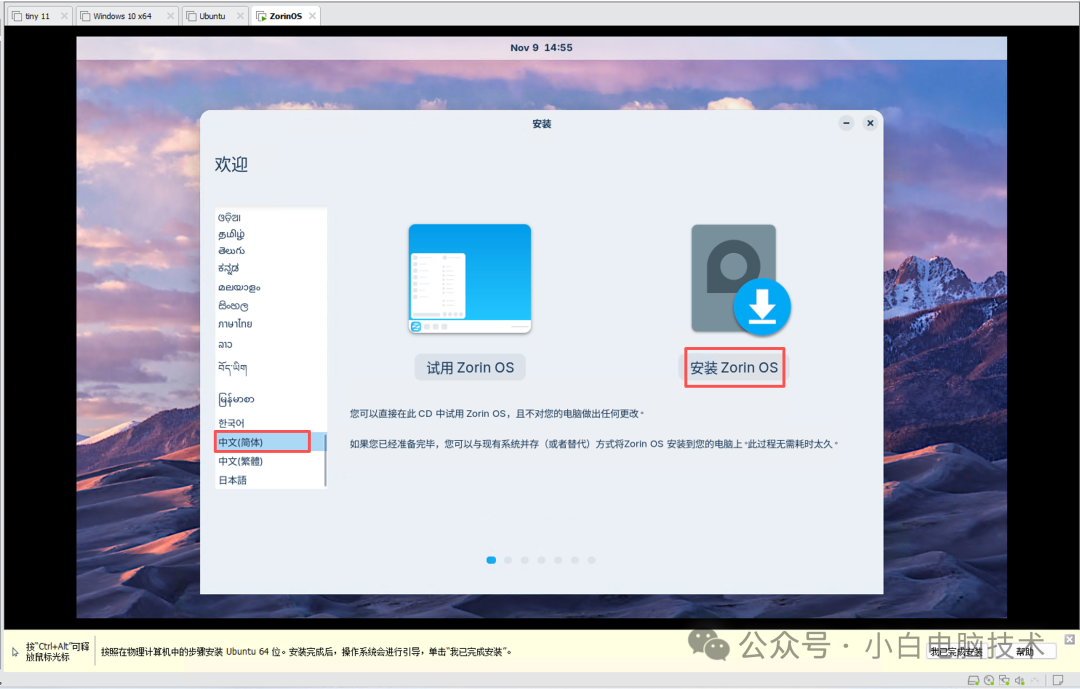Click the 帮助 button
1080x689 pixels.
(x=1024, y=651)
